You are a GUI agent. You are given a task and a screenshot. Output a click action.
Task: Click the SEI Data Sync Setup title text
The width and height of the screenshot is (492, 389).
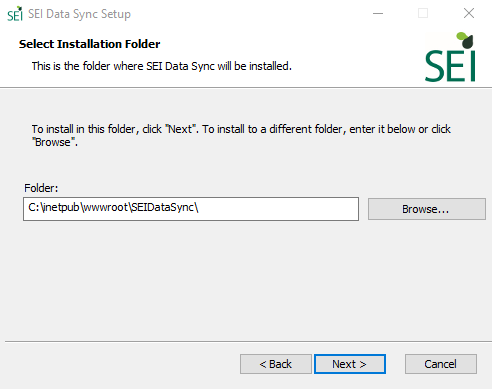[79, 14]
